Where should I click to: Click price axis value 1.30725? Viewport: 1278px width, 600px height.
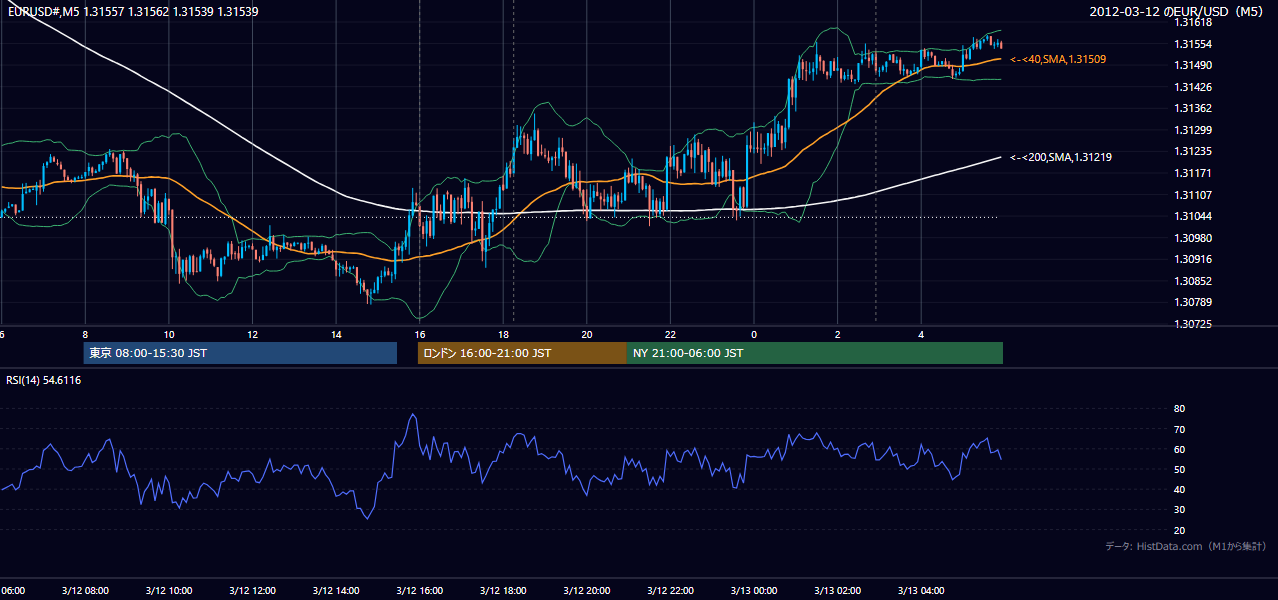tap(1192, 324)
